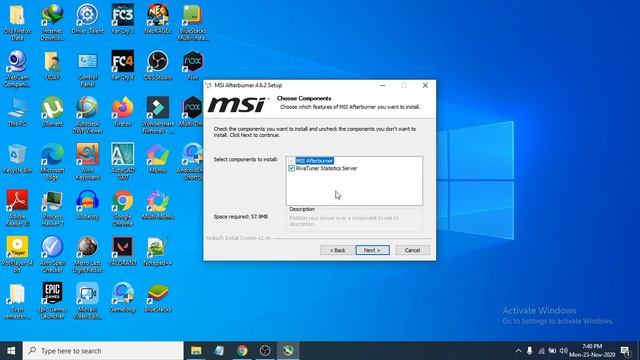
Task: Select Metro Last Light Redux icon
Action: (87, 255)
